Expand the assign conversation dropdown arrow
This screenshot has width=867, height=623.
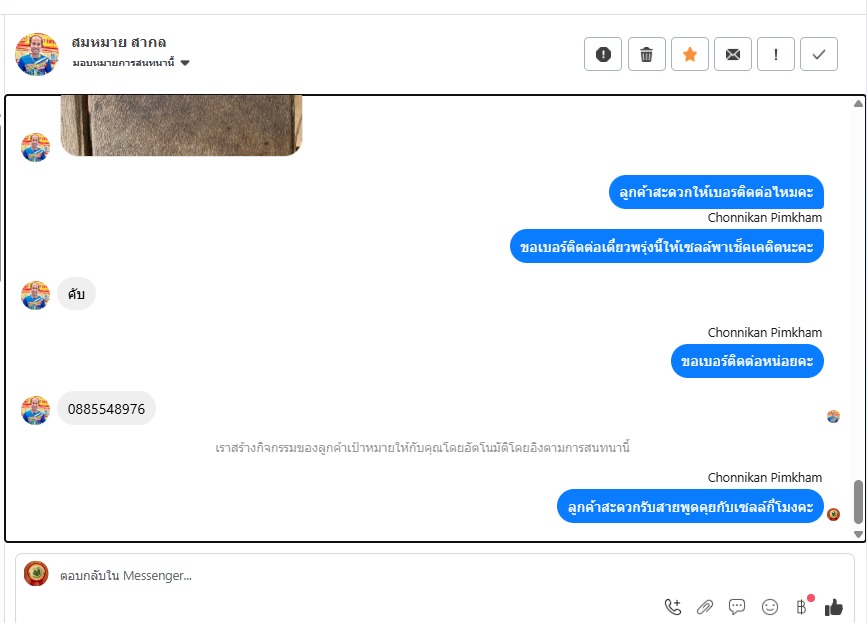point(185,63)
